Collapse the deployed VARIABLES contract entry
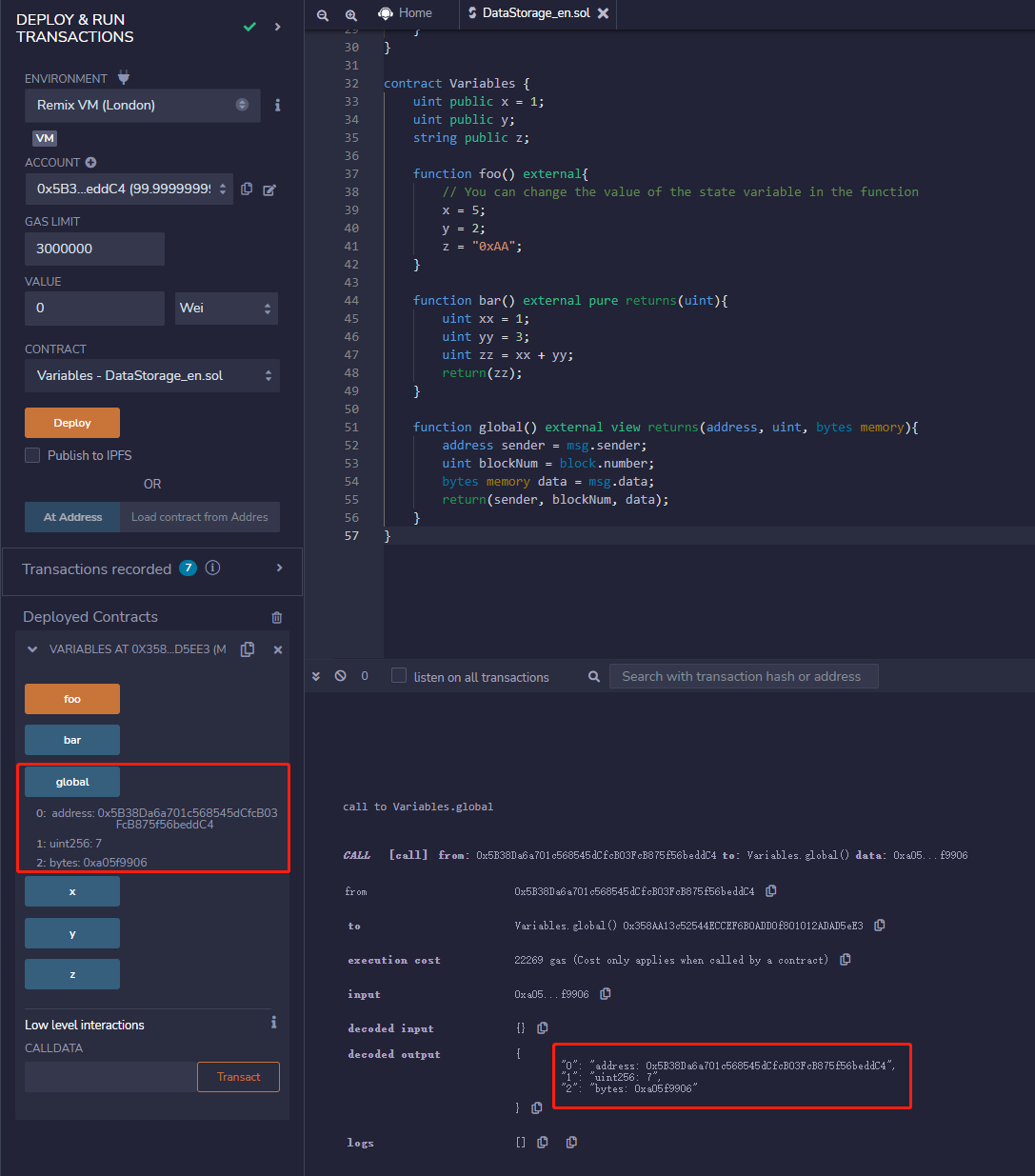 tap(31, 648)
